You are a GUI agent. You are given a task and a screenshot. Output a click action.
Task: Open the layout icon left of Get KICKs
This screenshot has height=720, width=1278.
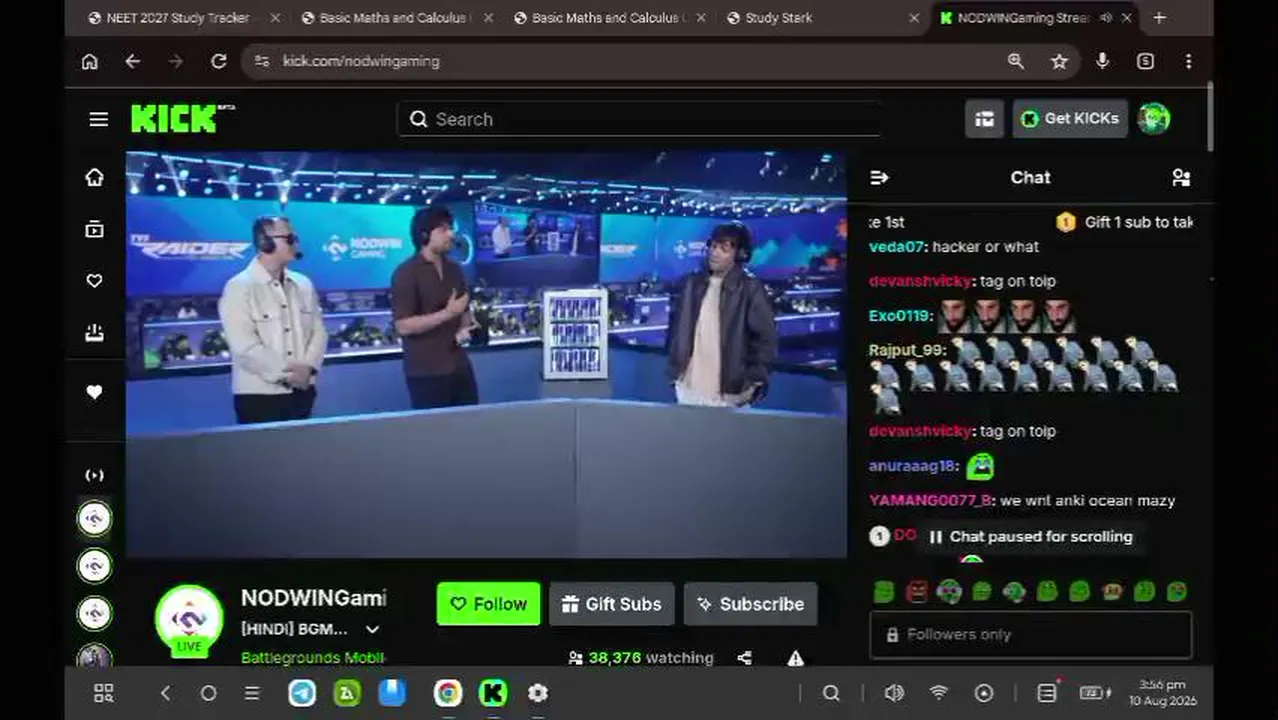click(x=984, y=119)
